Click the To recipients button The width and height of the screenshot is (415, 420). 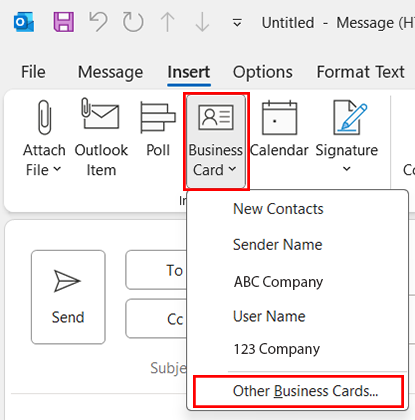click(x=157, y=270)
